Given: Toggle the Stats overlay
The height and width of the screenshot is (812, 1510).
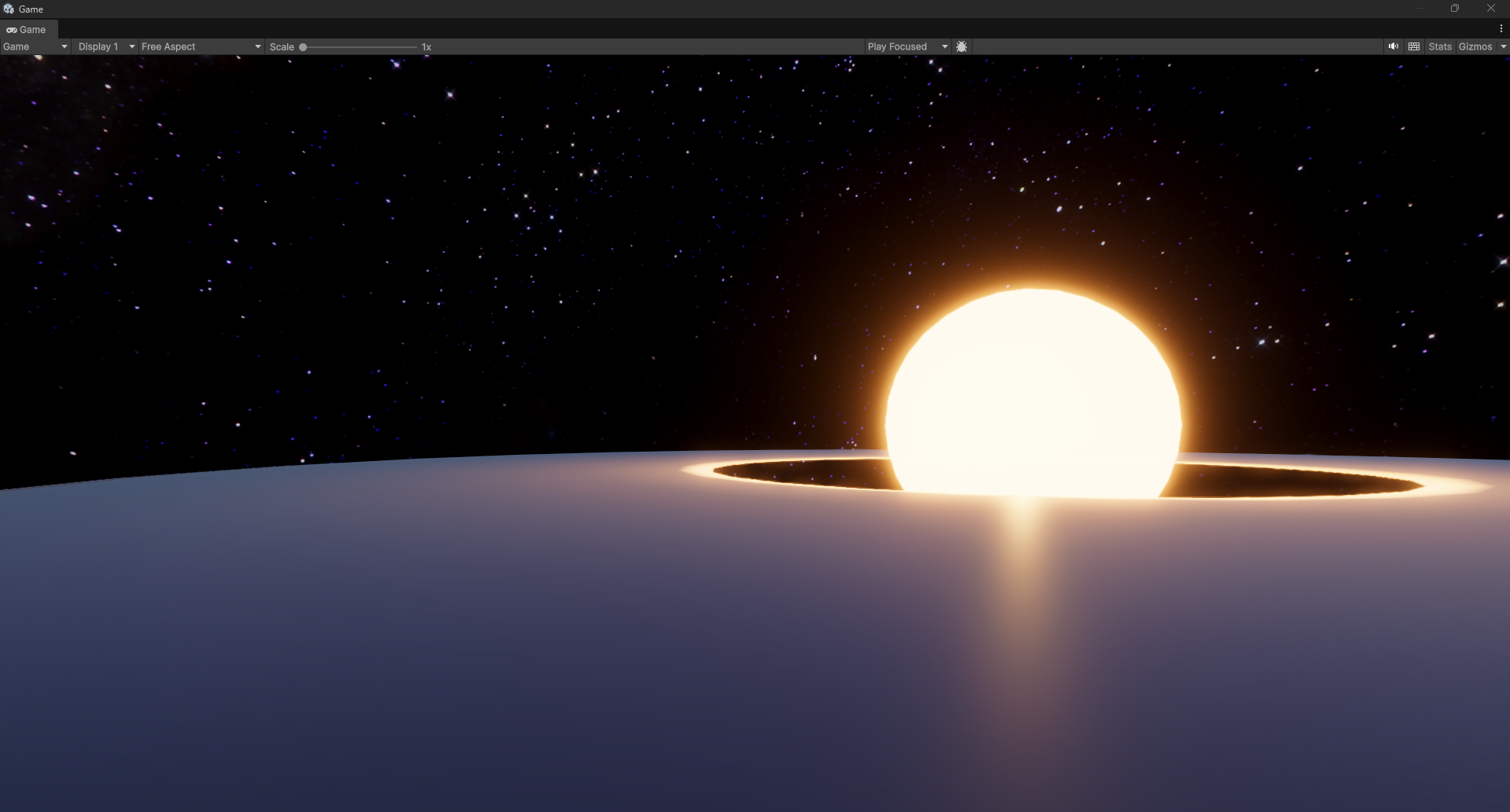Looking at the screenshot, I should [1440, 46].
